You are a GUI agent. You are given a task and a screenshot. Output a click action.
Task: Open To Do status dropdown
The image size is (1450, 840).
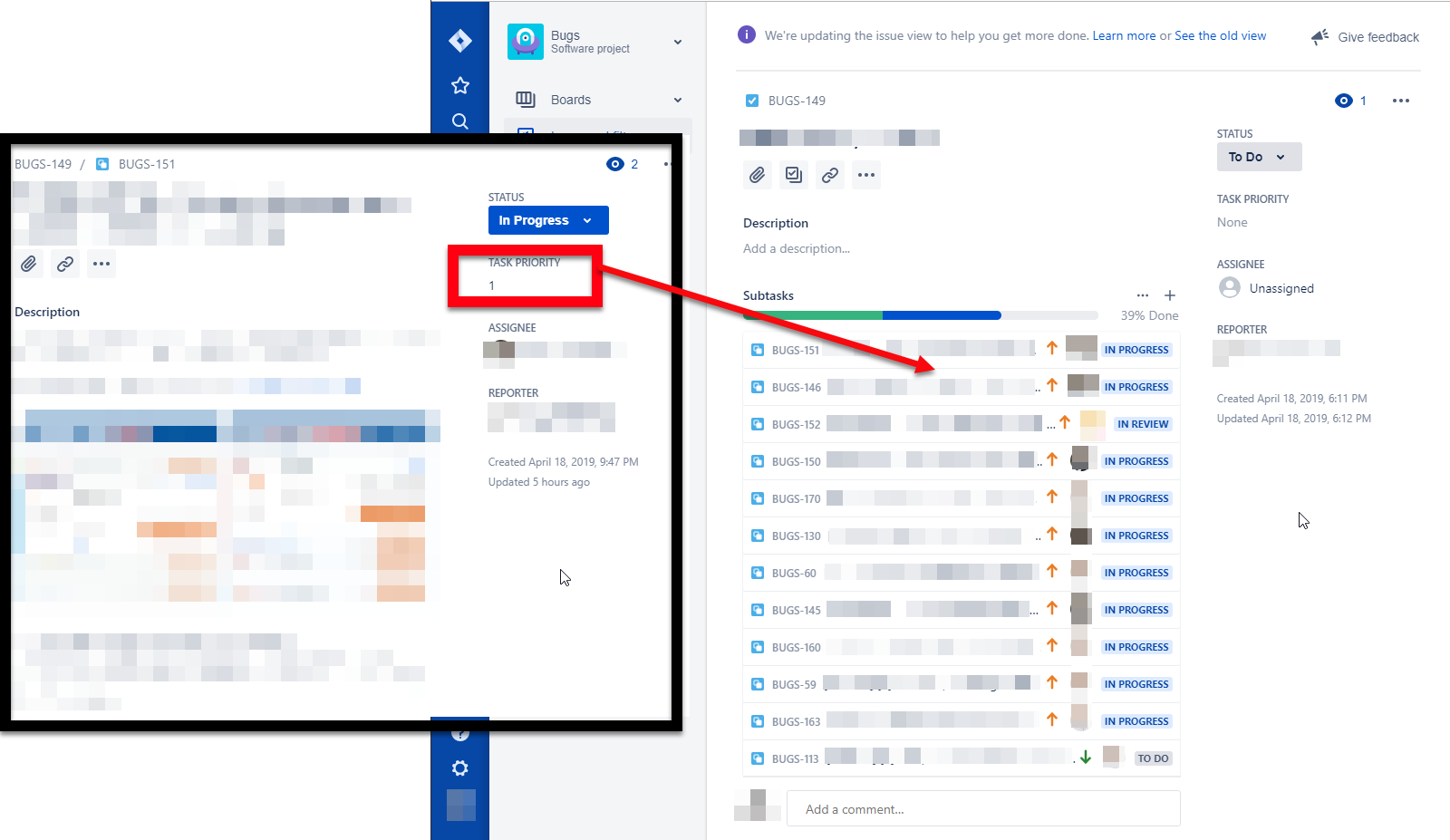click(1259, 157)
